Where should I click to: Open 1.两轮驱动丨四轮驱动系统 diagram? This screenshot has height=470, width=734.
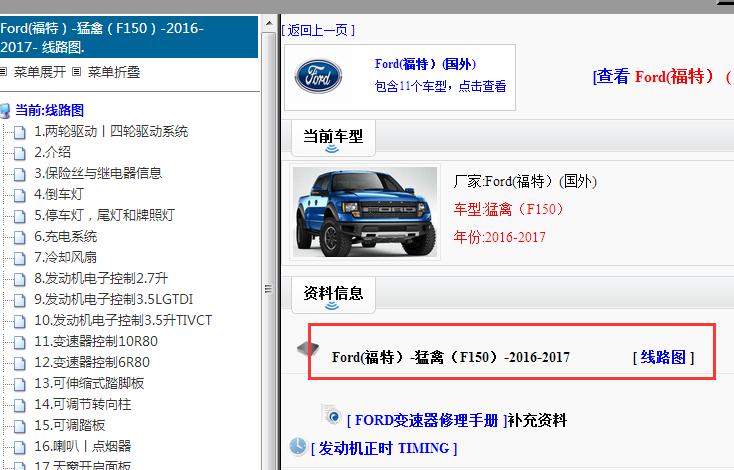tap(111, 132)
